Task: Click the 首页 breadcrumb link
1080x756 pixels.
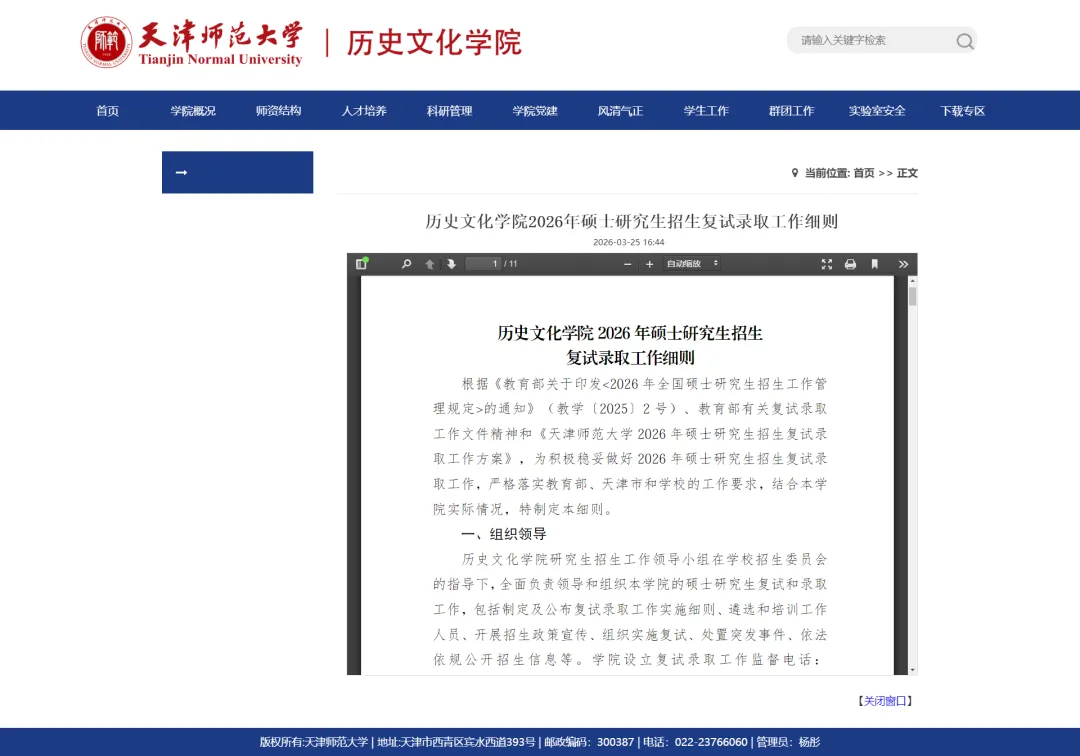Action: pos(864,173)
